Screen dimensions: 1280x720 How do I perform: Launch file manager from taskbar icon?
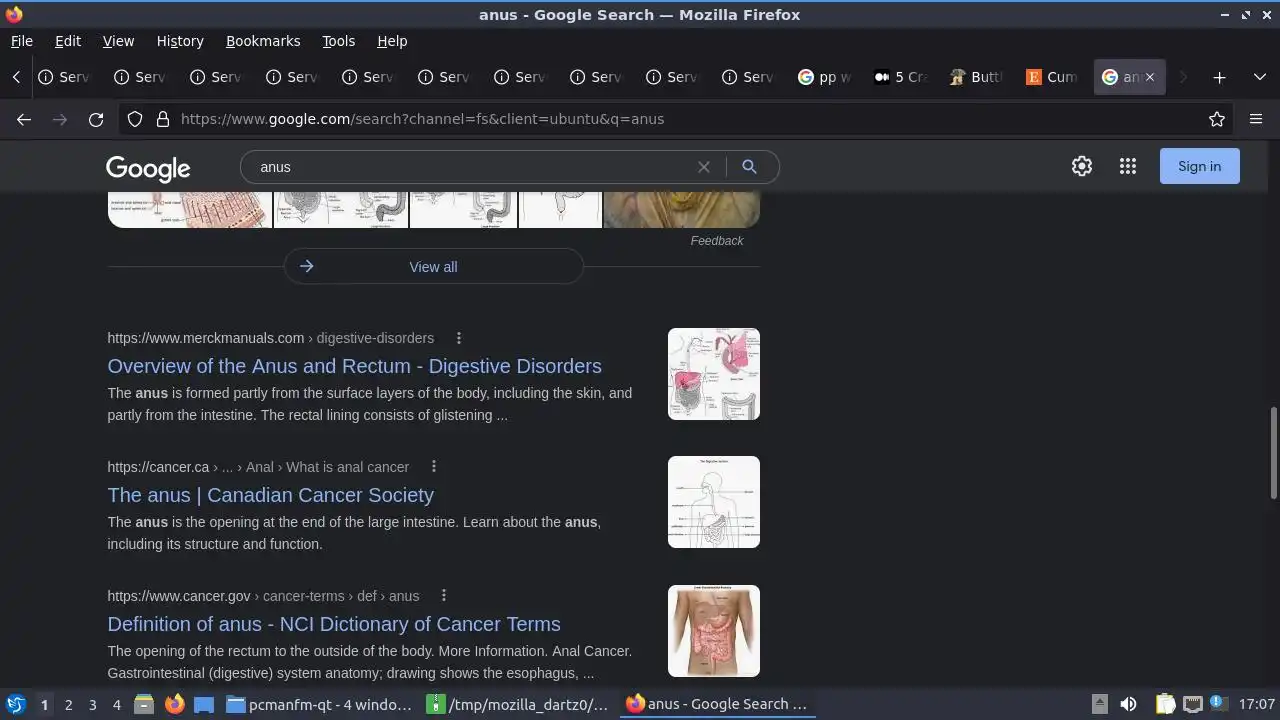pyautogui.click(x=144, y=704)
